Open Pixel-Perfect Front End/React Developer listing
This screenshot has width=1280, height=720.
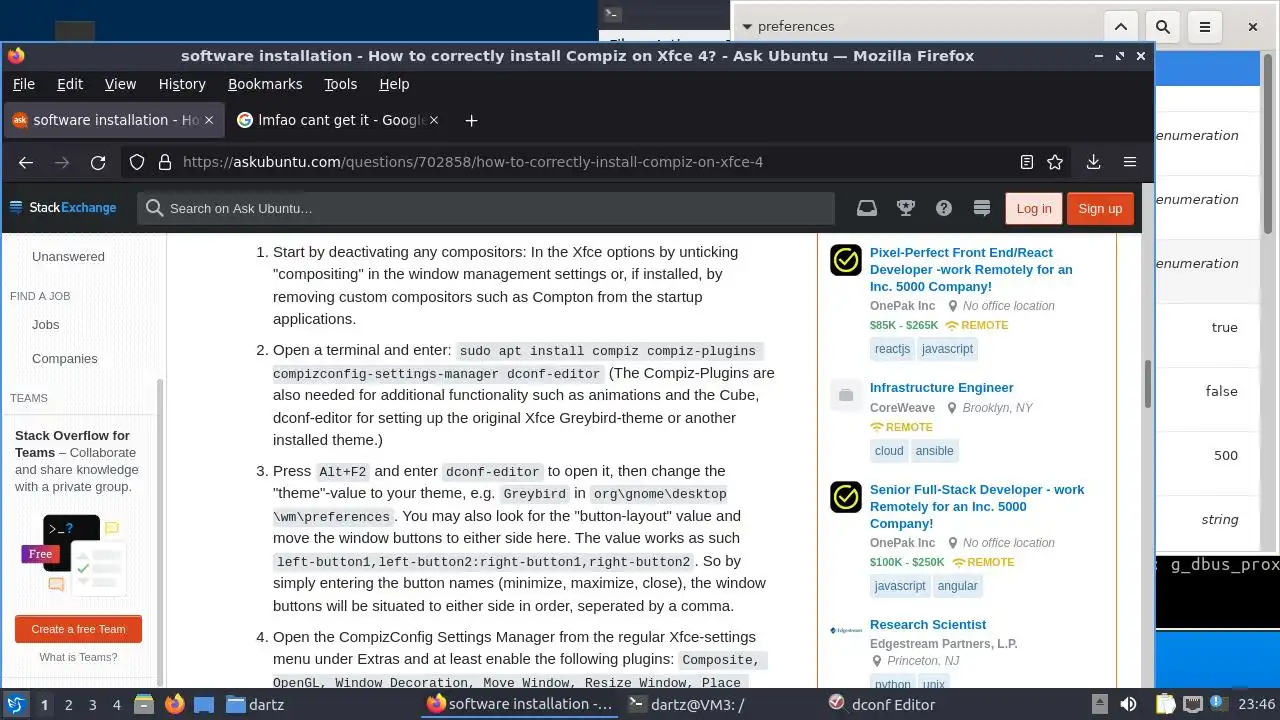971,269
